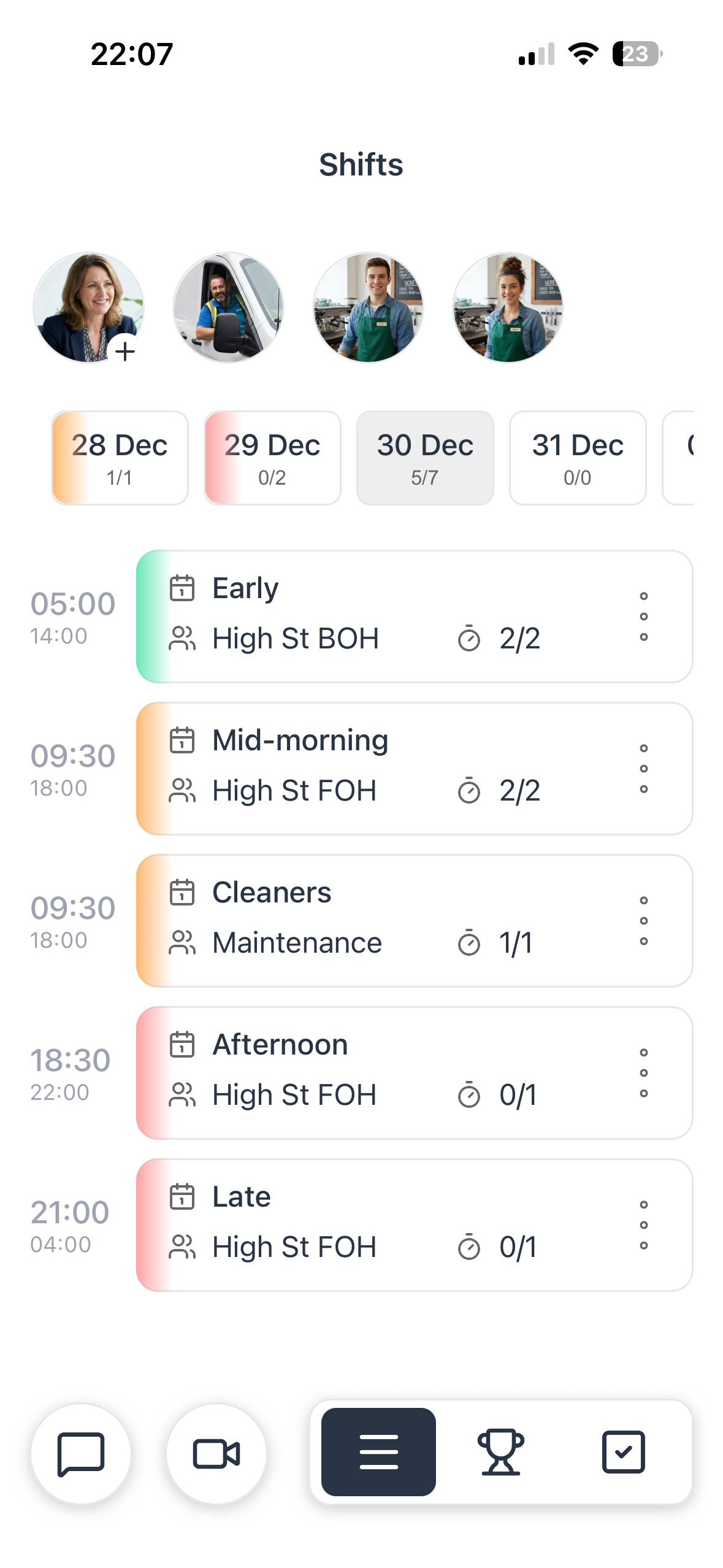The image size is (723, 1568).
Task: Open the trophy leaderboard icon
Action: pos(500,1451)
